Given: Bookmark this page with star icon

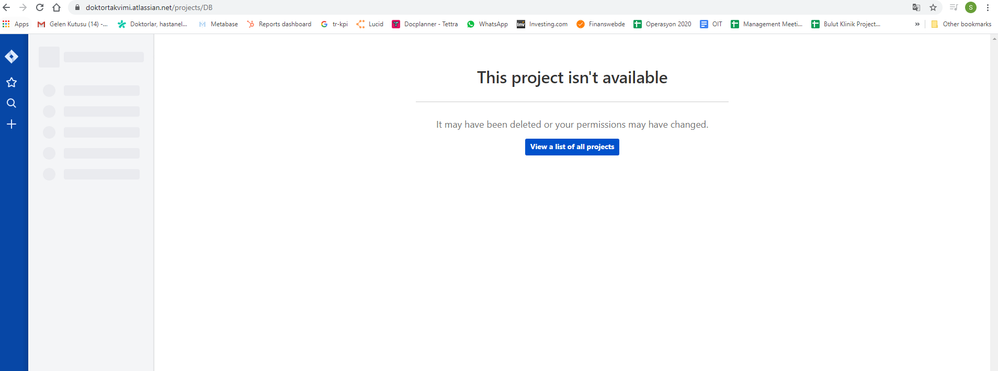Looking at the screenshot, I should [x=933, y=8].
